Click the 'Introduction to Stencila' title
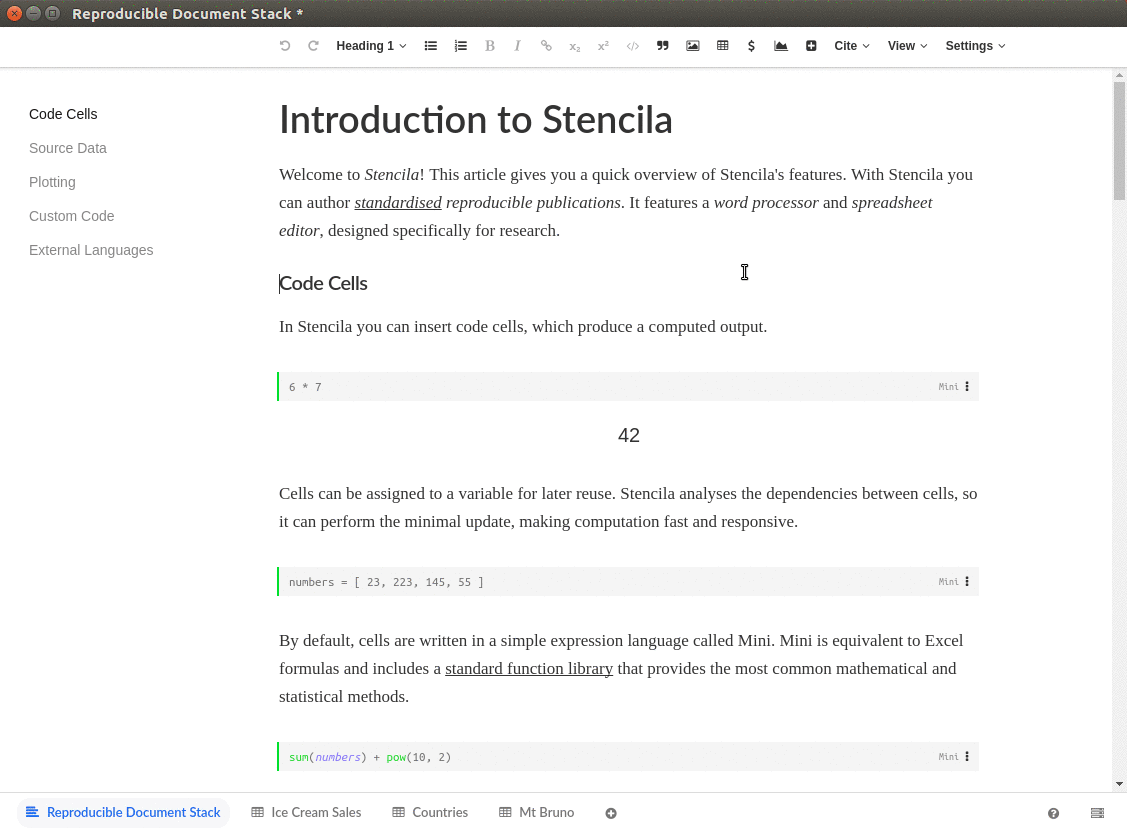The height and width of the screenshot is (832, 1127). click(x=476, y=120)
